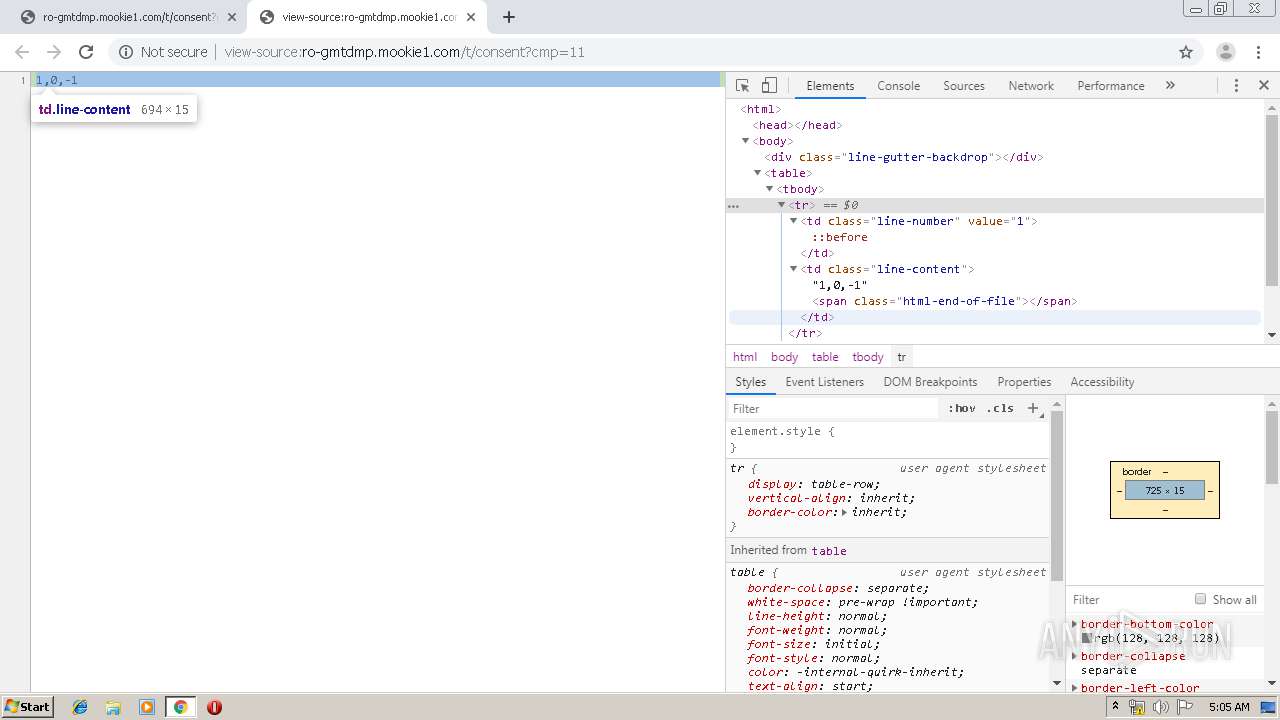Select table in the breadcrumb
This screenshot has width=1280, height=720.
[x=825, y=357]
